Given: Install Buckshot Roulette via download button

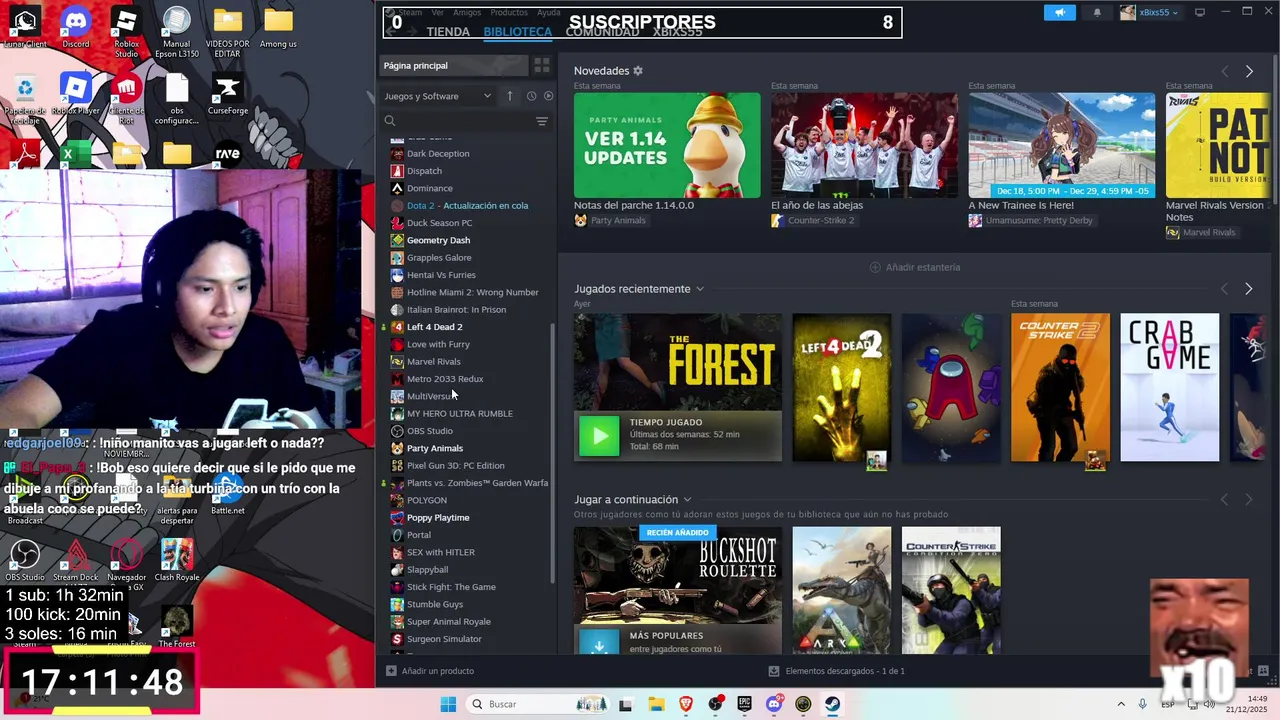Looking at the screenshot, I should pyautogui.click(x=600, y=644).
